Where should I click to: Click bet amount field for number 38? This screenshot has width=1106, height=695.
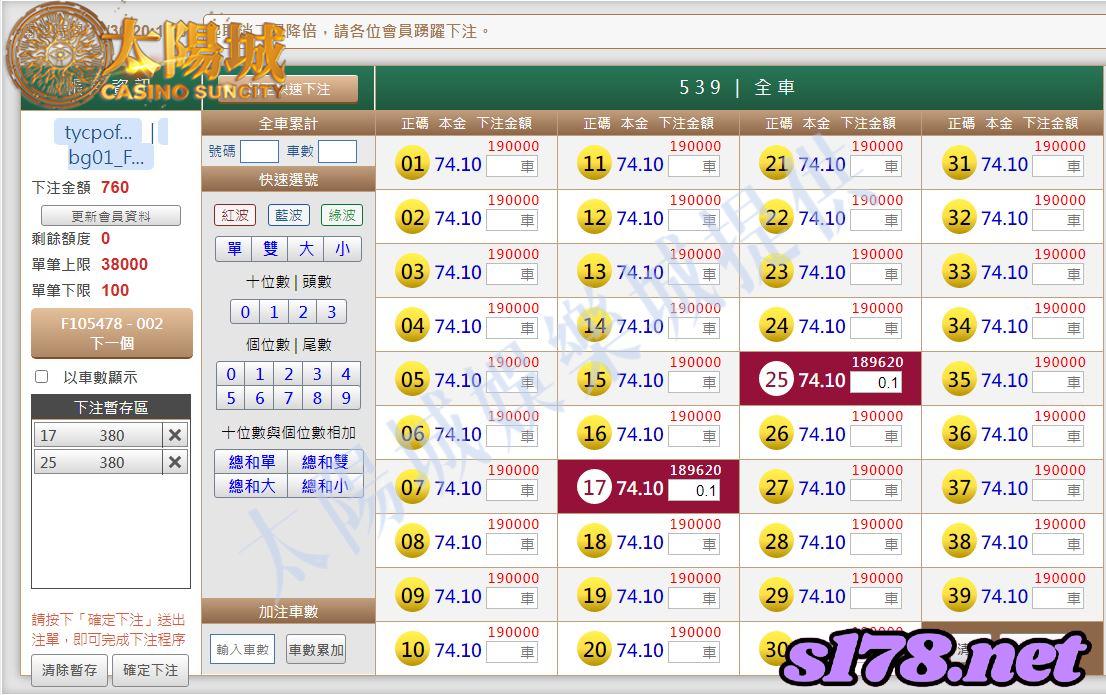(x=1058, y=544)
